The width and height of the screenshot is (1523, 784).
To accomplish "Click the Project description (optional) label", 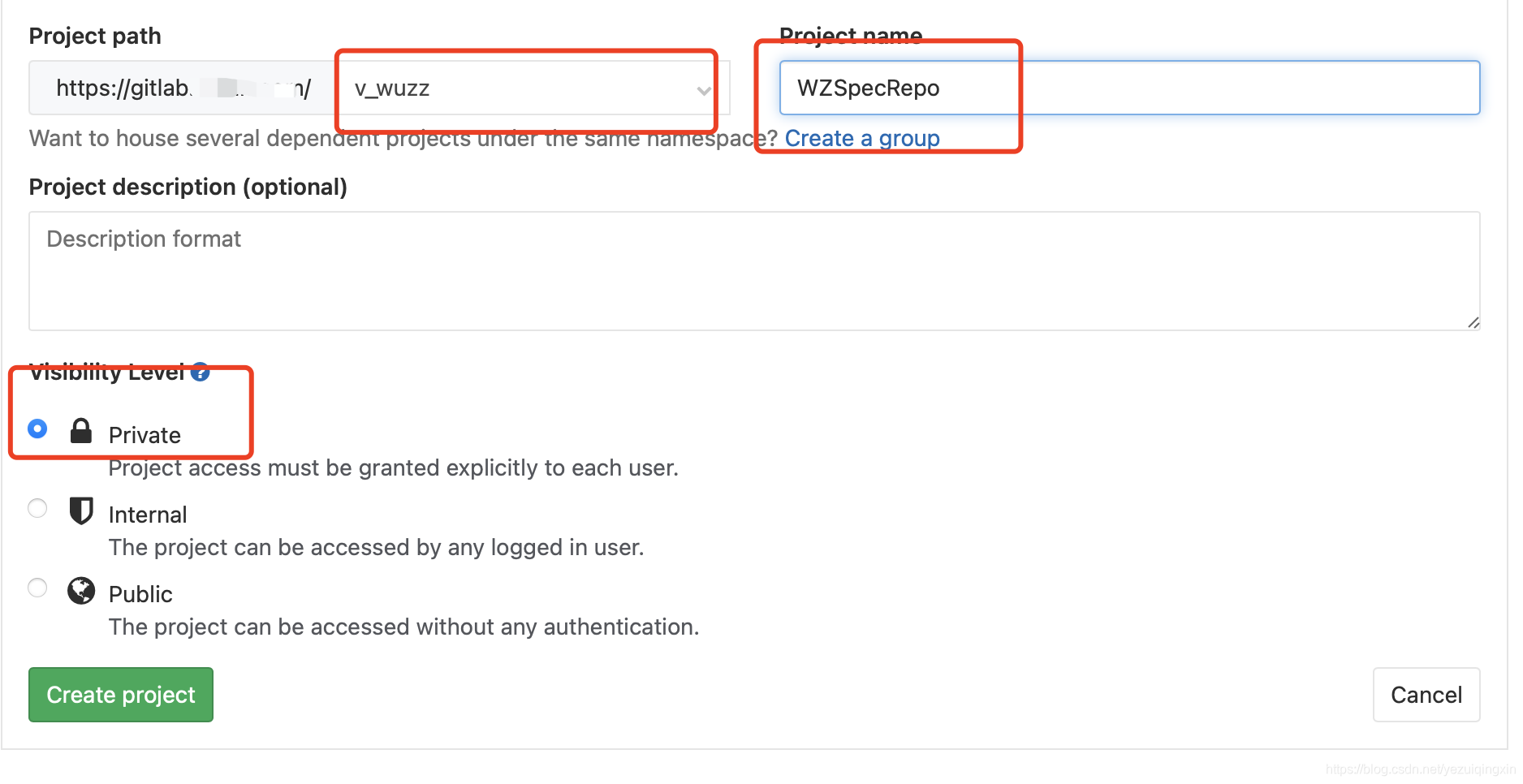I will (188, 187).
